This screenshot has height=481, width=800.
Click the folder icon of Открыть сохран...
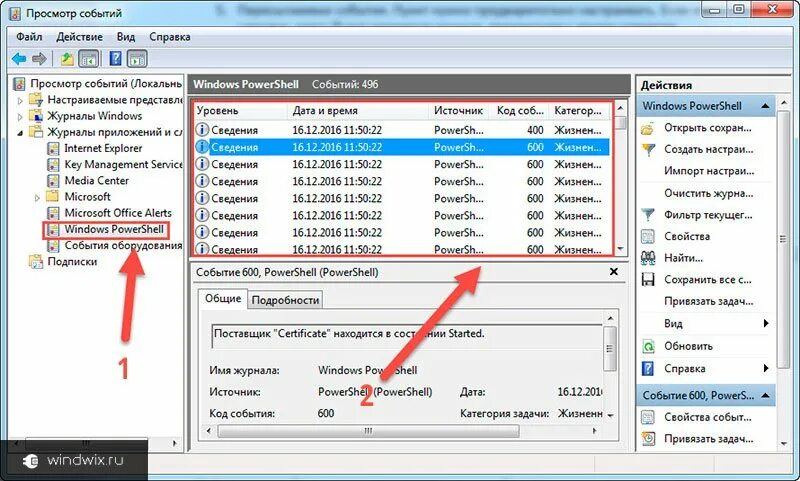[647, 128]
